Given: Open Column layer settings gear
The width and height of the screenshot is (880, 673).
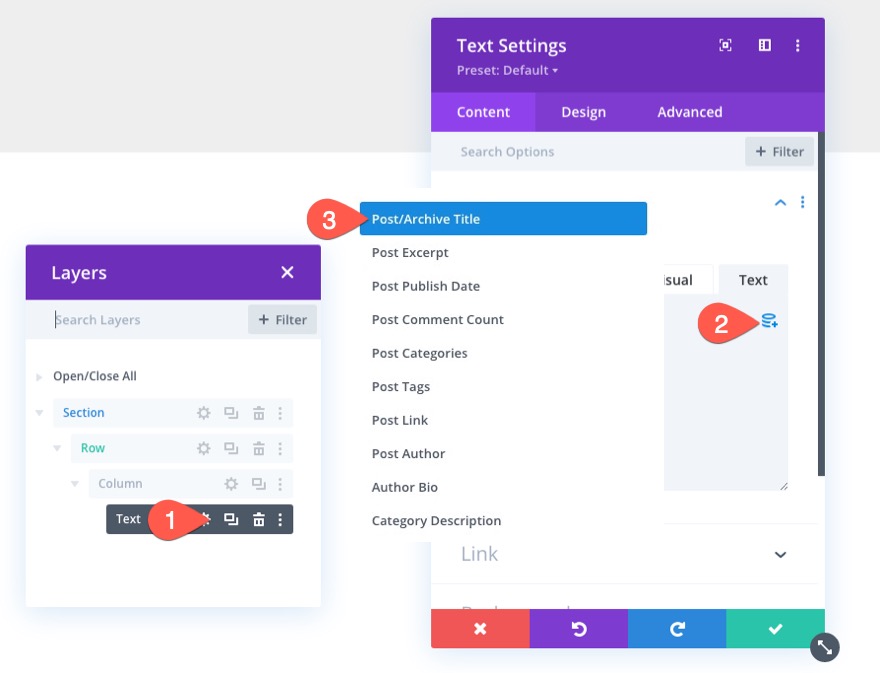Looking at the screenshot, I should (231, 484).
